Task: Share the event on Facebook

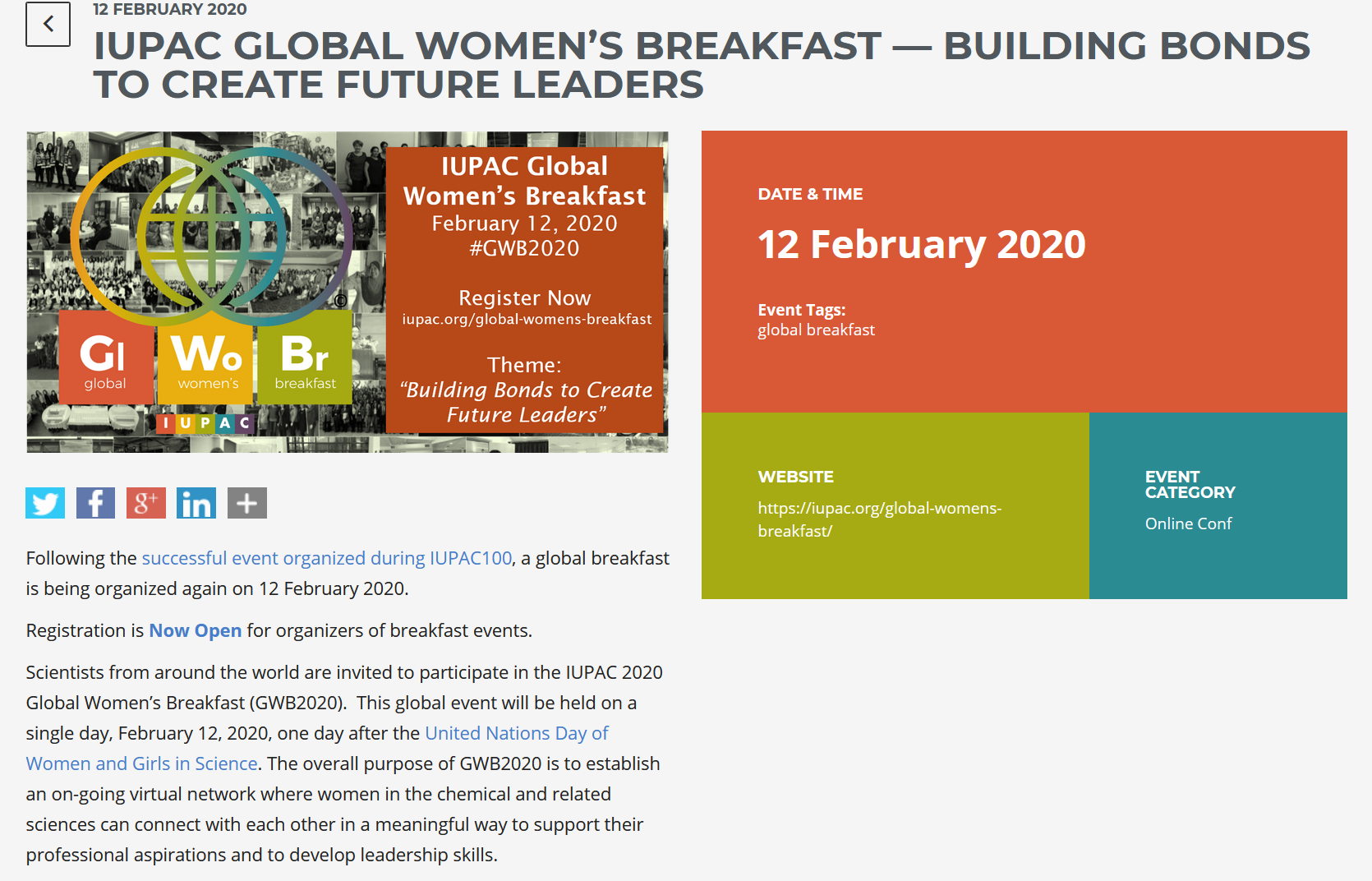Action: (95, 503)
